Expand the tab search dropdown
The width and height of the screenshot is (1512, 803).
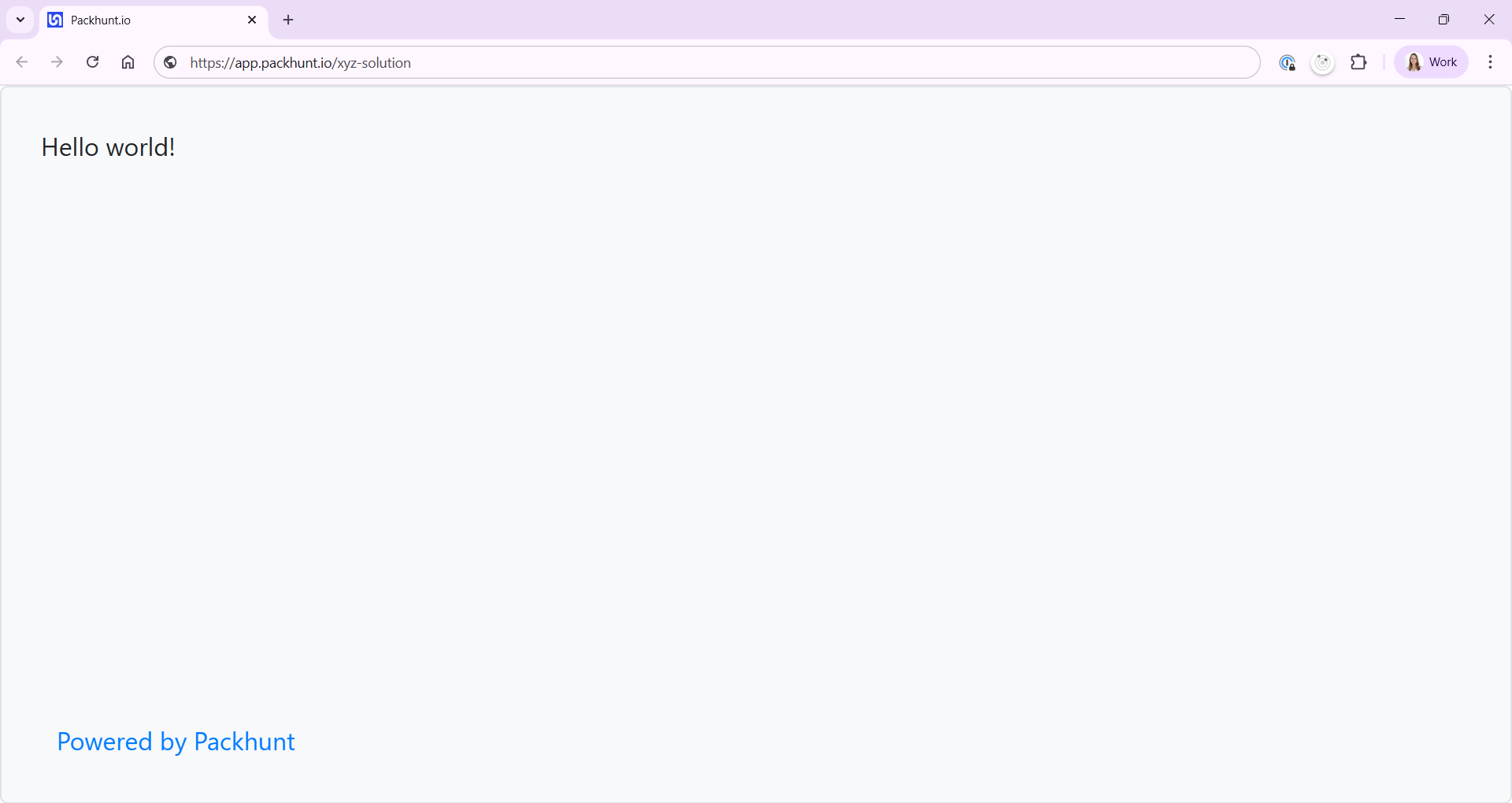coord(20,20)
